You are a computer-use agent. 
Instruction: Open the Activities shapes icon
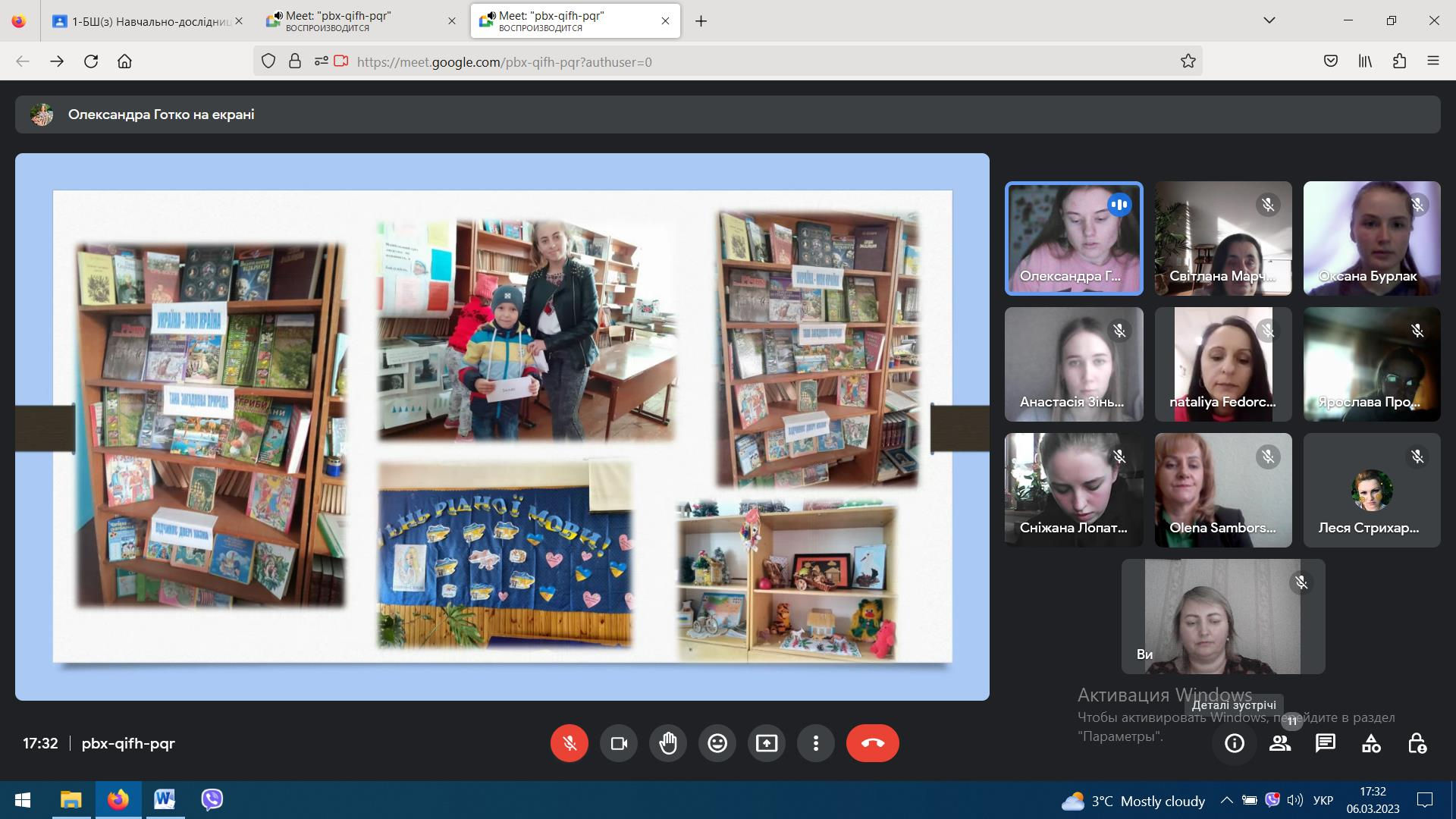point(1371,743)
